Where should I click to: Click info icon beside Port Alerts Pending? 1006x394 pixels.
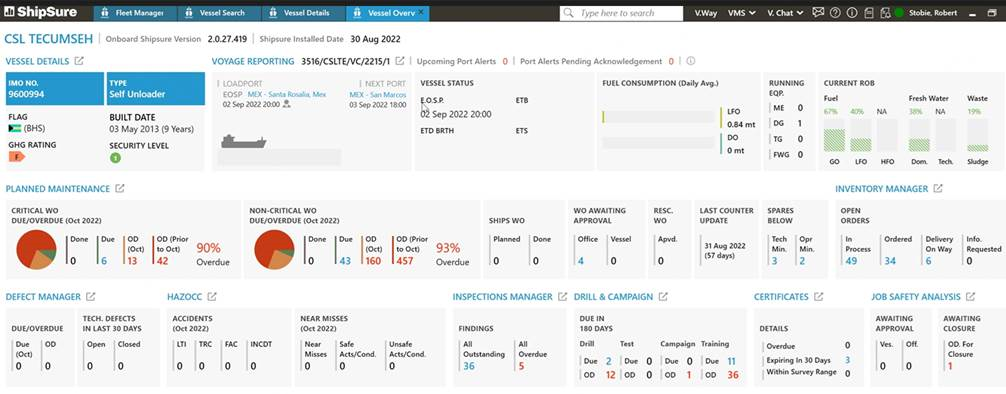tap(690, 62)
